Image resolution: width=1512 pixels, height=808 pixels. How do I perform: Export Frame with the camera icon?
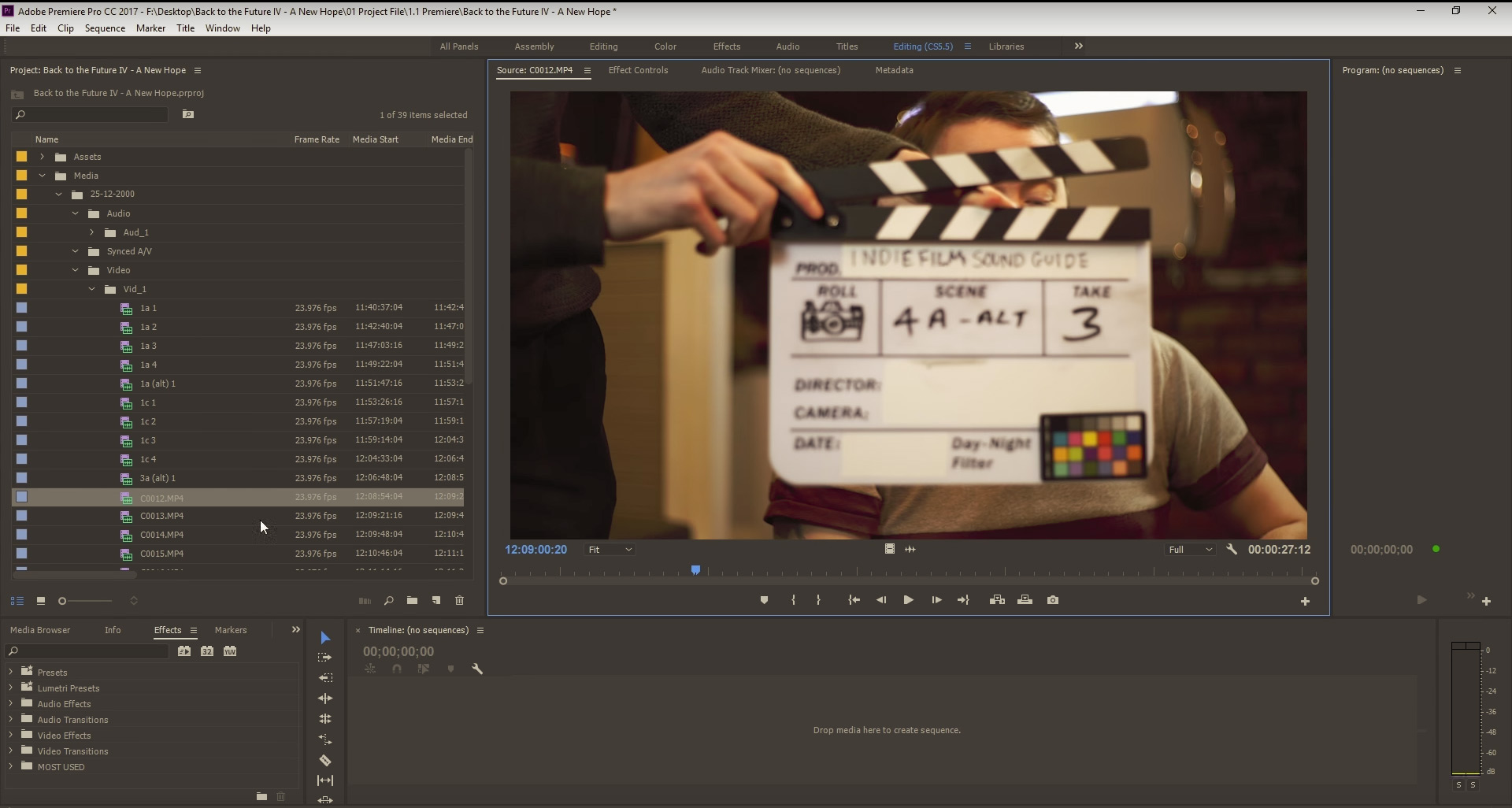click(1053, 600)
